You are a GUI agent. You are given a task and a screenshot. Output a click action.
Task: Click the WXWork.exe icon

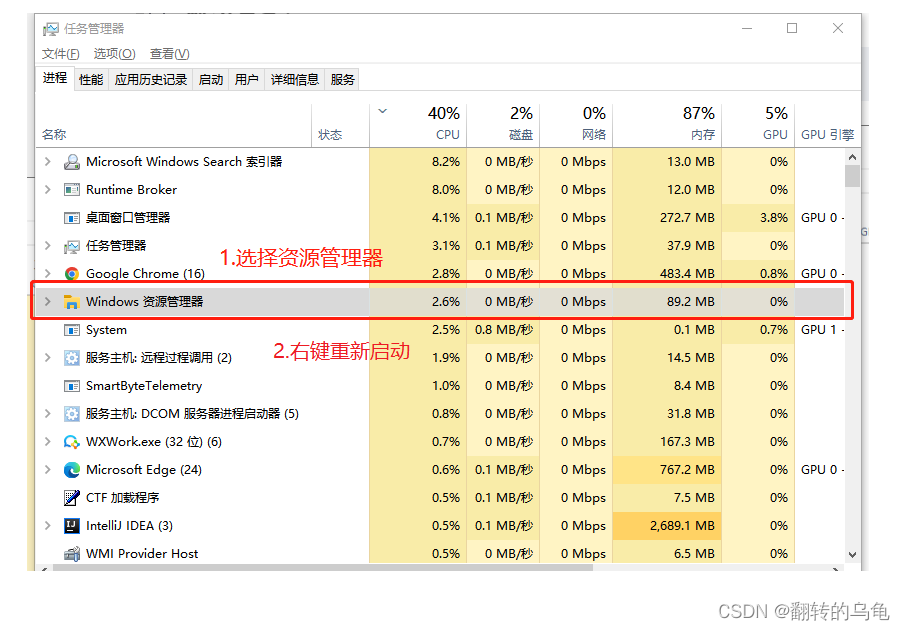(72, 442)
